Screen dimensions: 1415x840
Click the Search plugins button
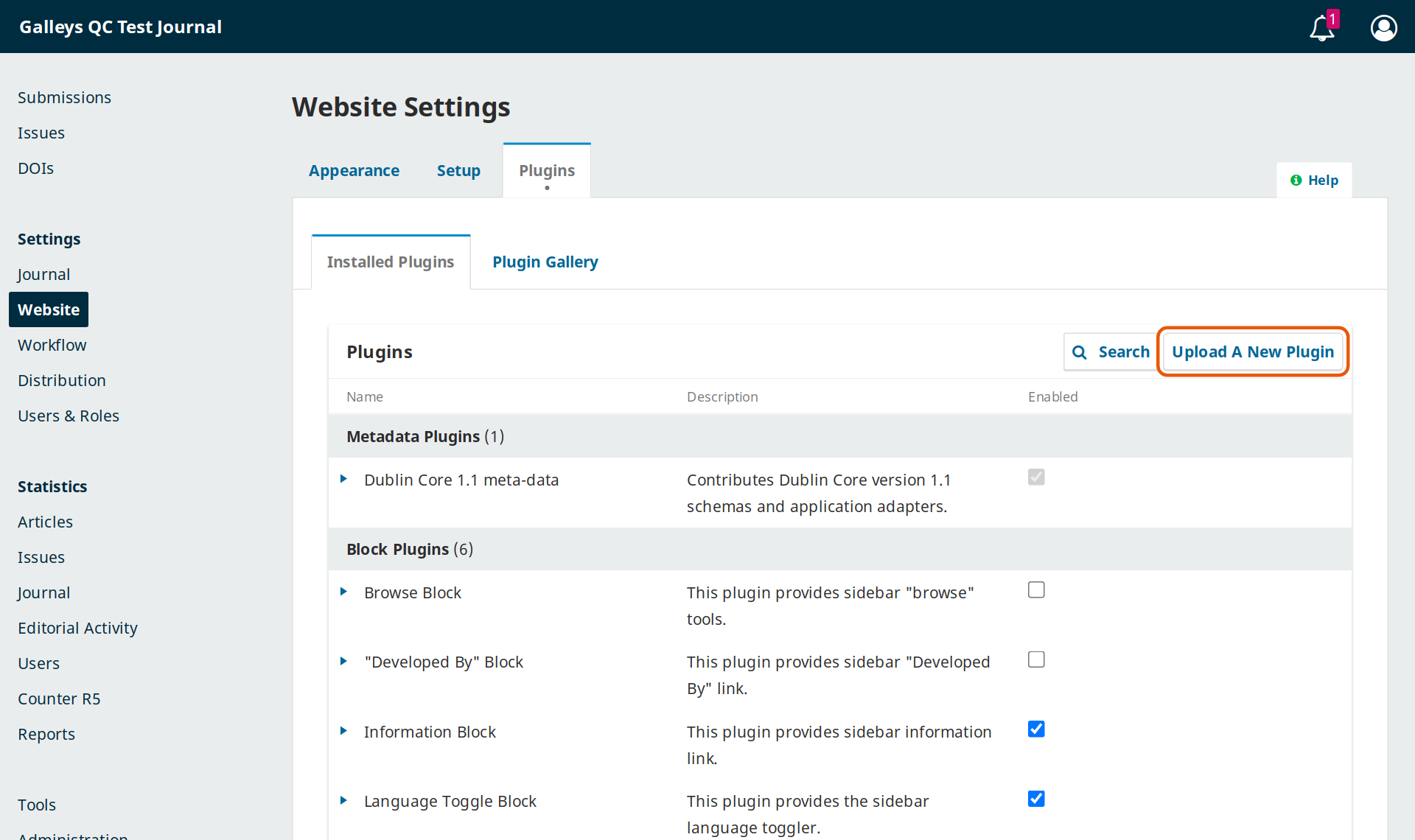tap(1111, 352)
